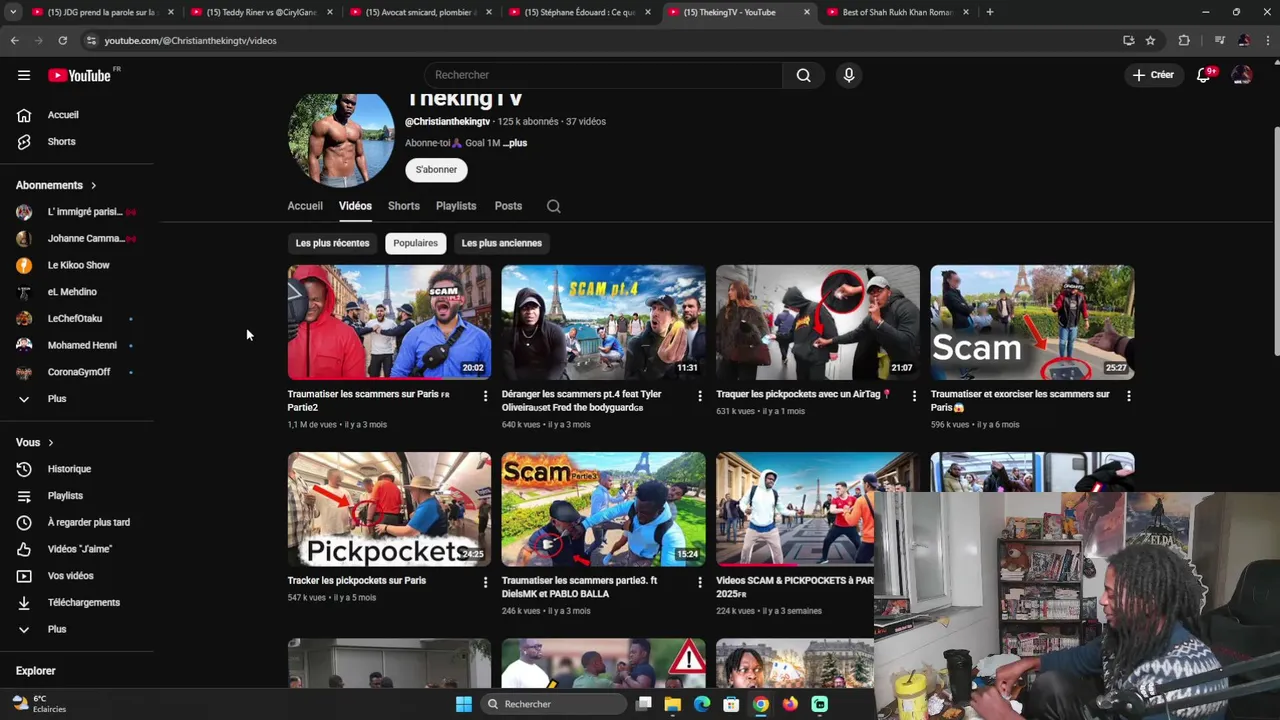Go back in the browser
The image size is (1280, 720).
tap(14, 41)
